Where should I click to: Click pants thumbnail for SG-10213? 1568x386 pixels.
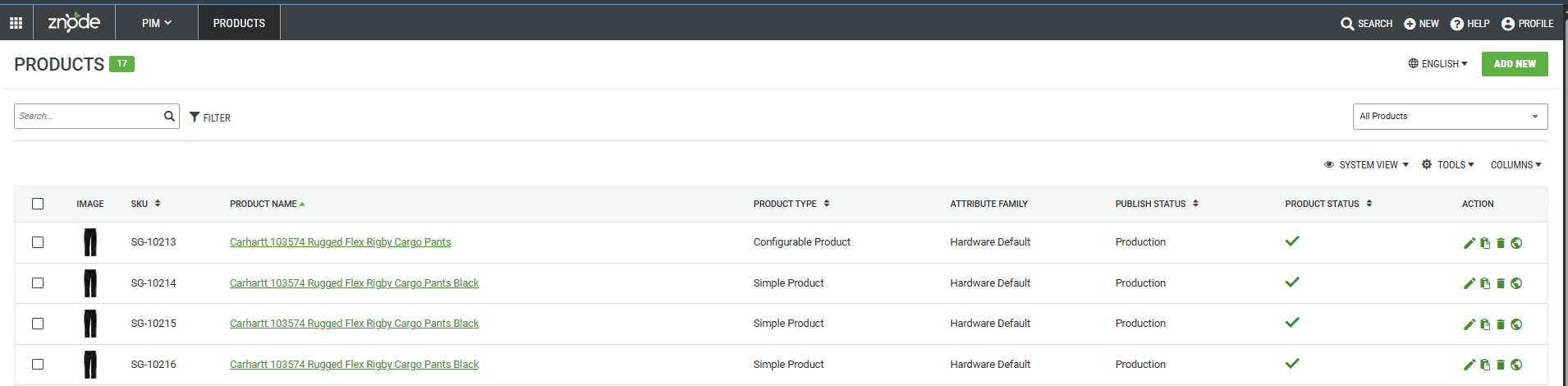(x=90, y=242)
